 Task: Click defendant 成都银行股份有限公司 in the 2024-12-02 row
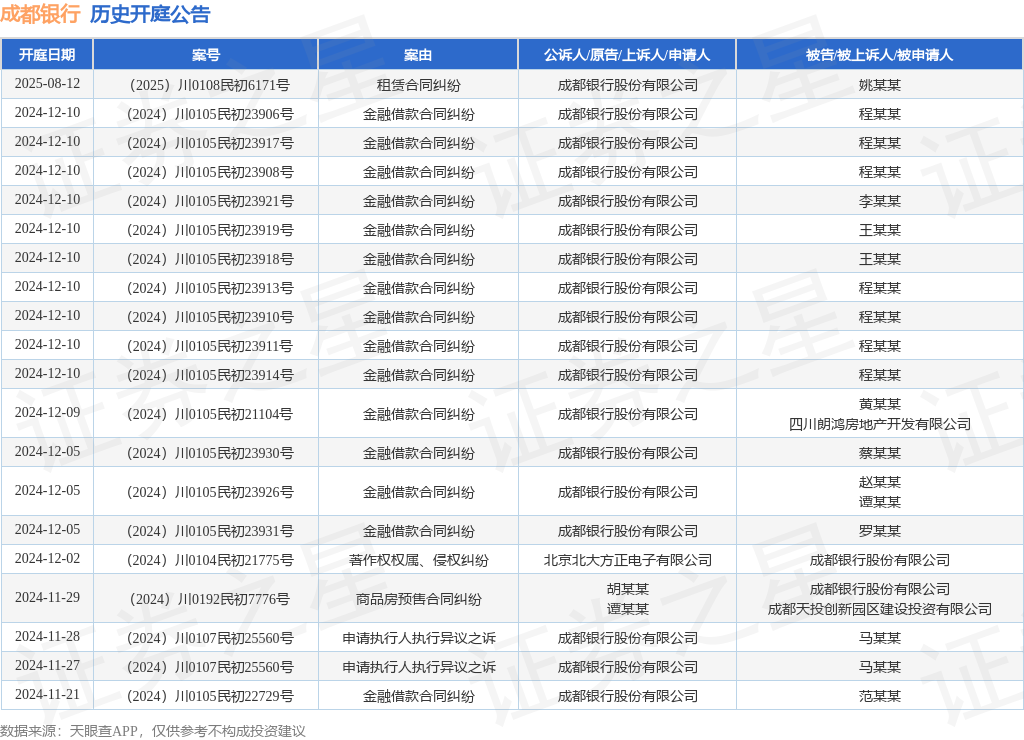click(880, 560)
